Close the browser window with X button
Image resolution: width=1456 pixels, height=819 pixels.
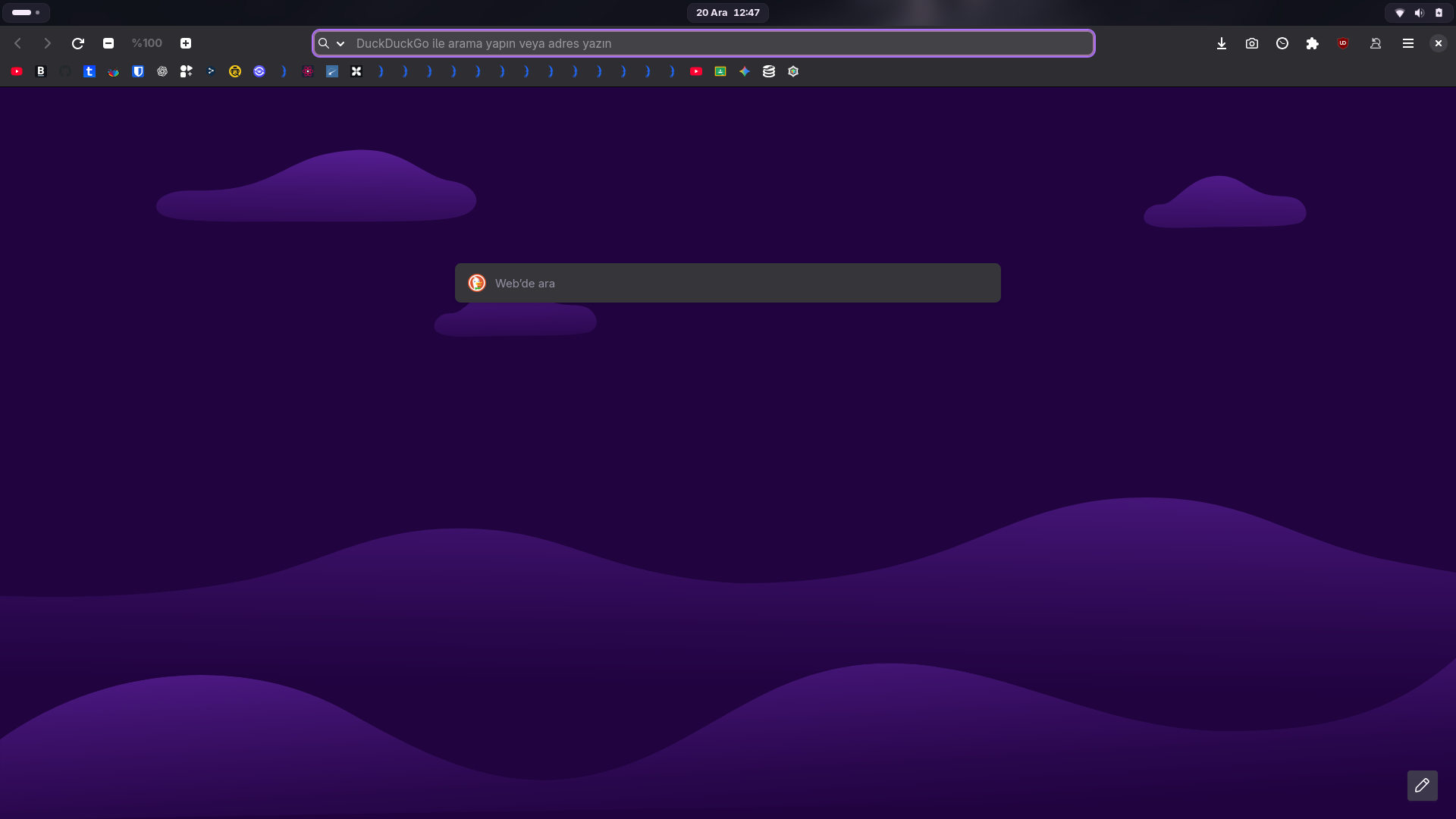pos(1439,43)
